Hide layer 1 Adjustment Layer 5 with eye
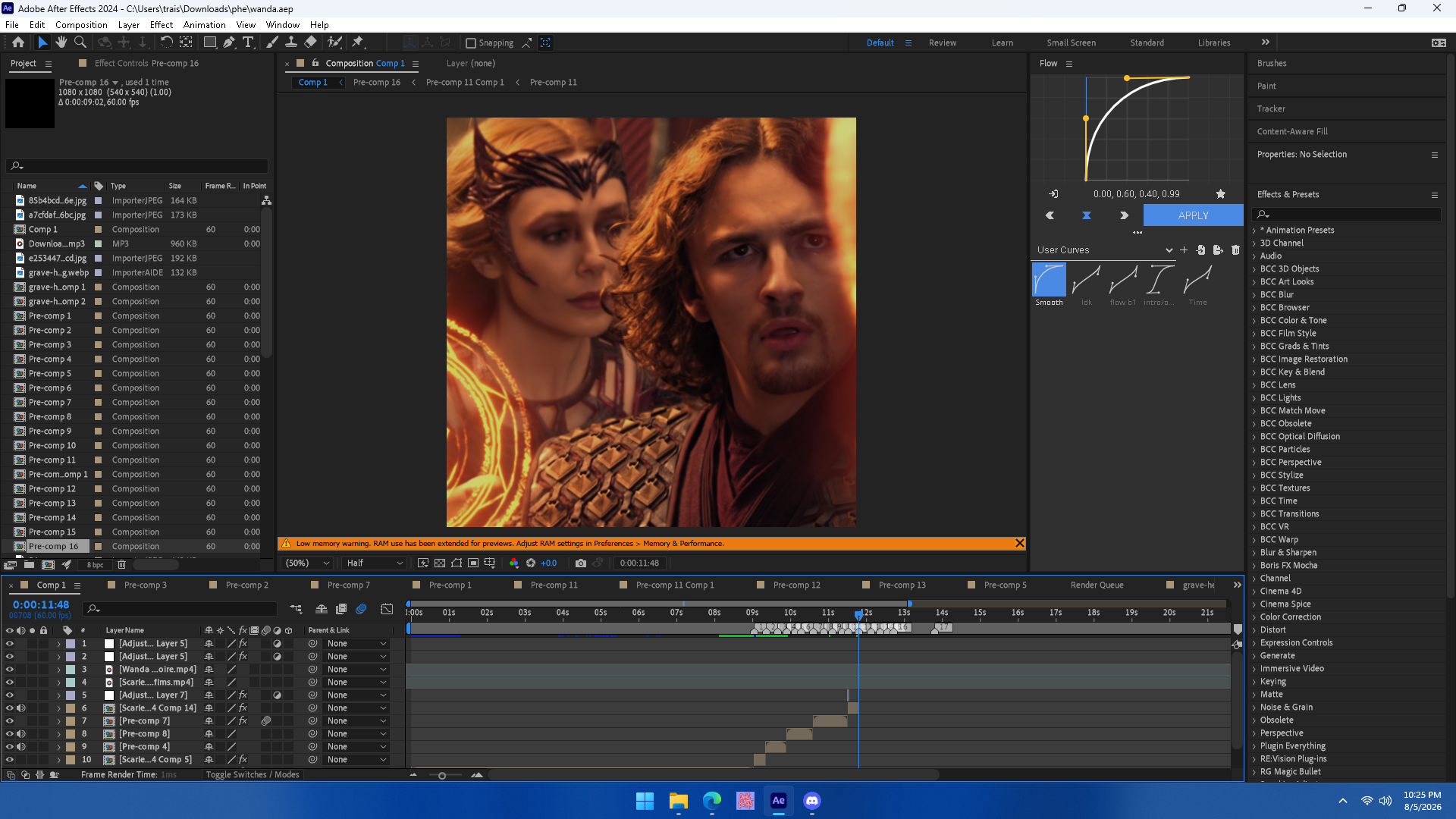 (10, 644)
